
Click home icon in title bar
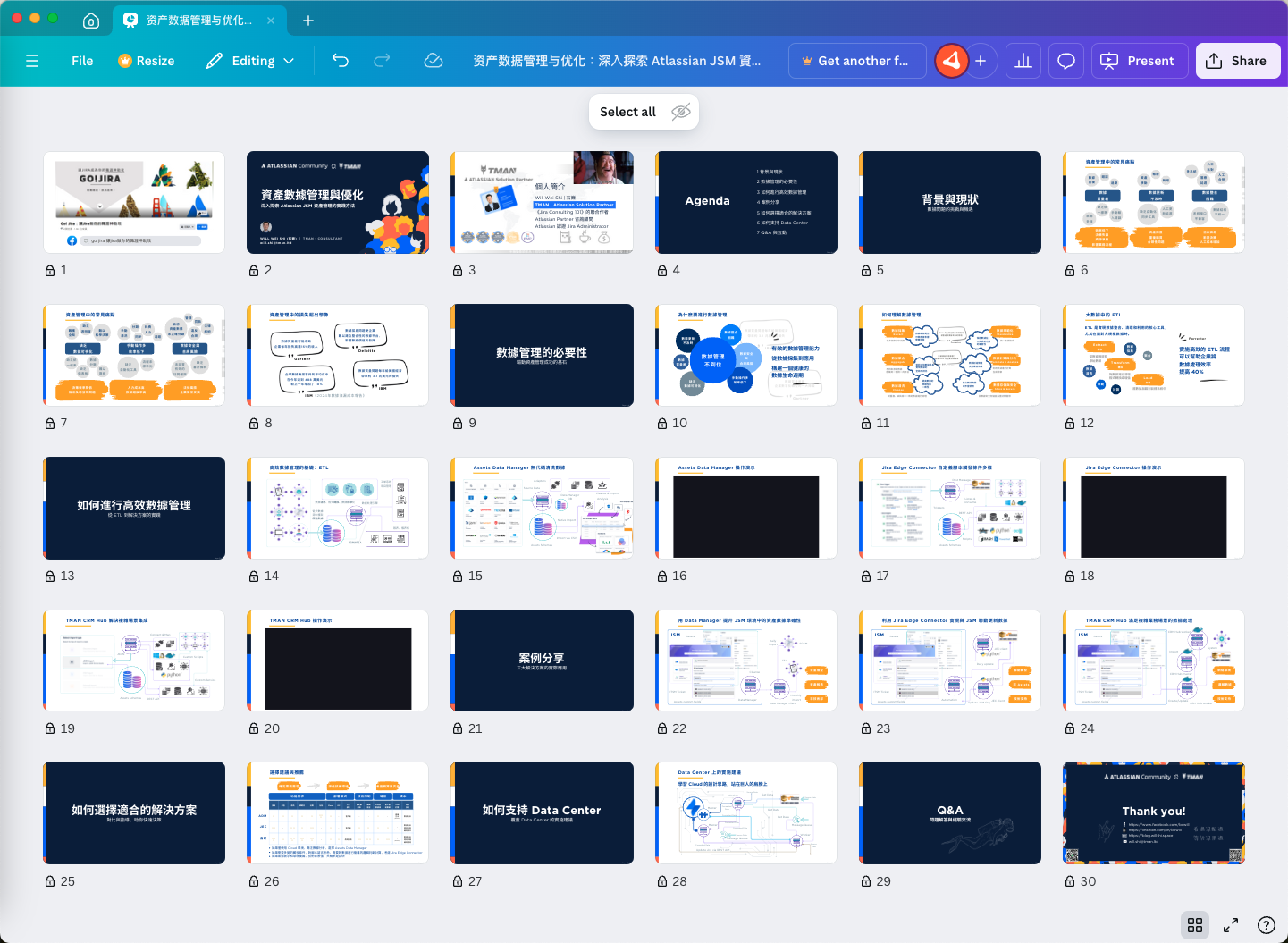tap(91, 21)
